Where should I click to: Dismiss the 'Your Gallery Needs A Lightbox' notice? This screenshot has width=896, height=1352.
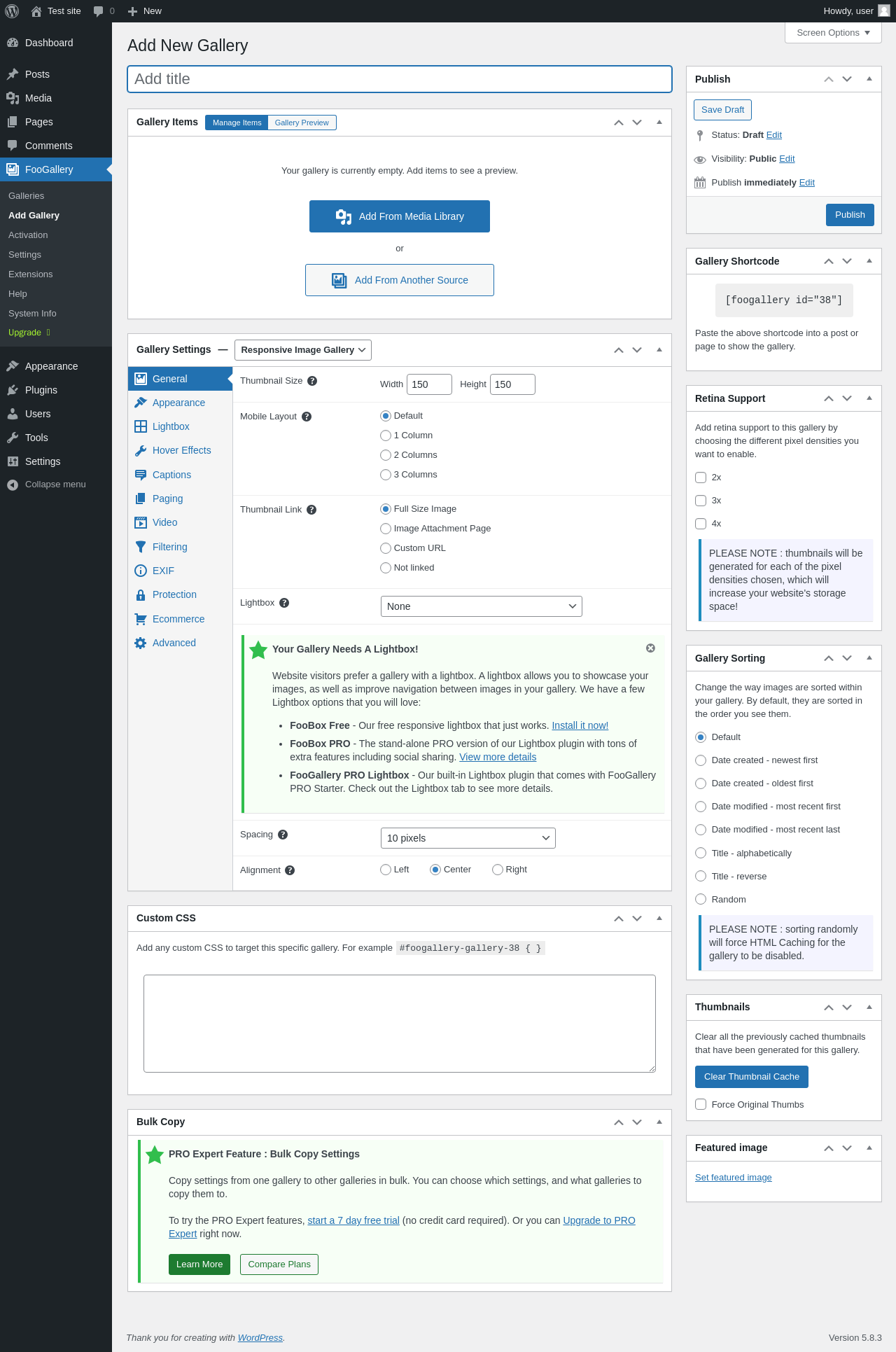(650, 648)
